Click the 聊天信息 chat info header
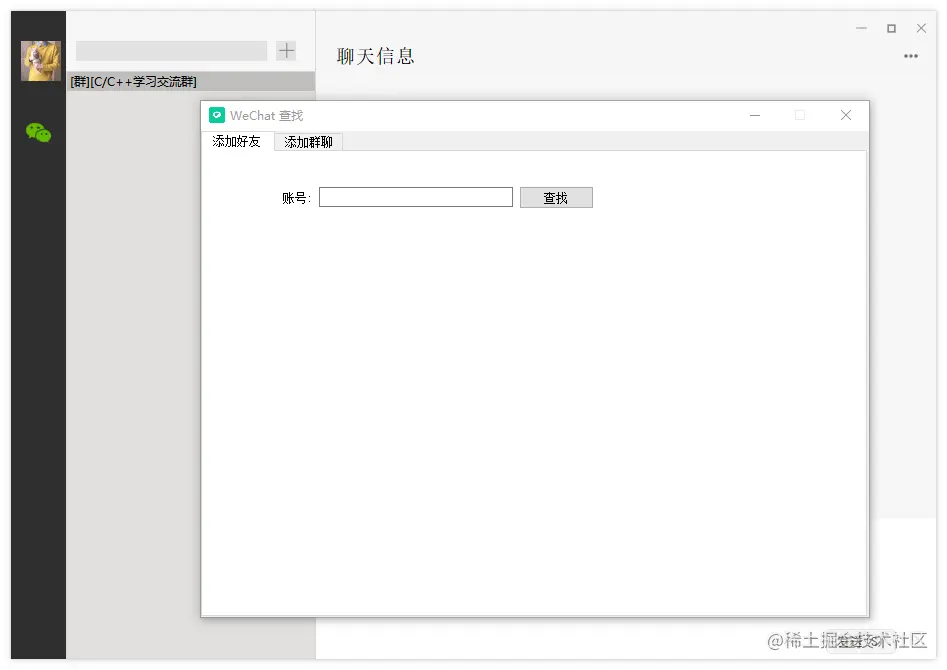Viewport: 947px width, 670px height. click(375, 56)
